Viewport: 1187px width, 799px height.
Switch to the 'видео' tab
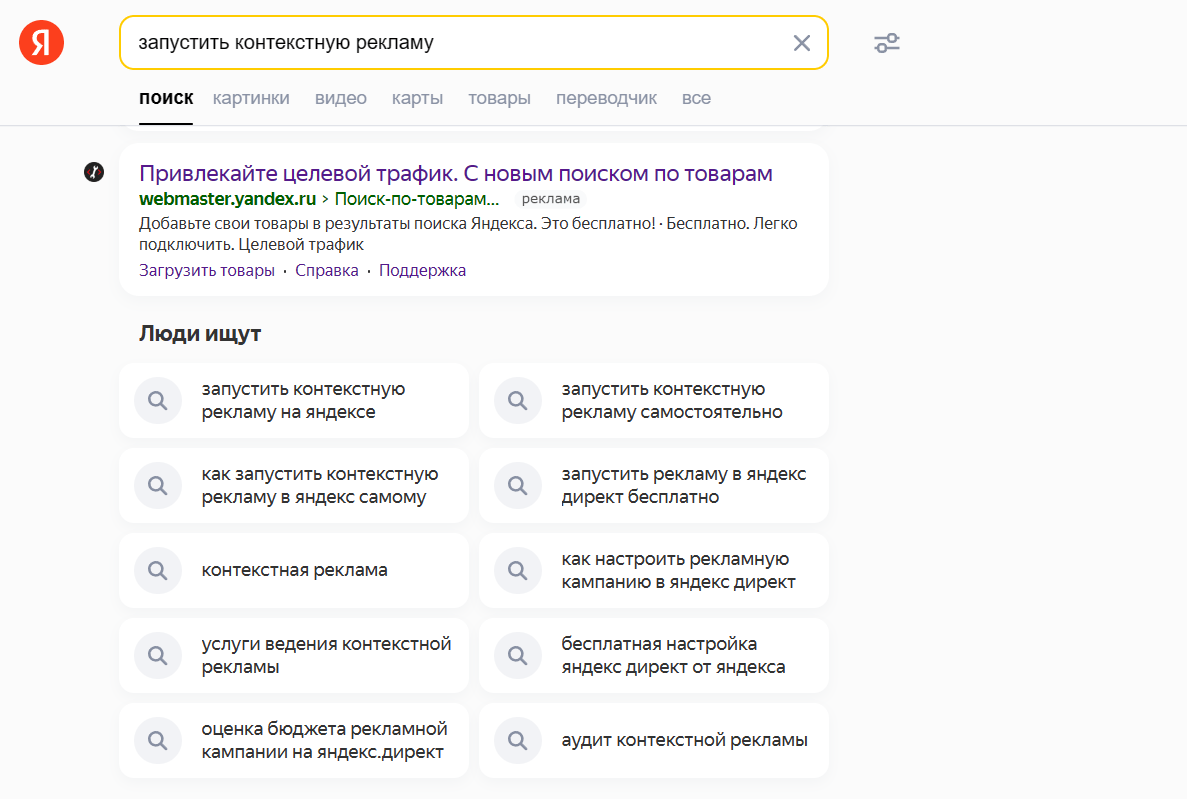tap(341, 98)
